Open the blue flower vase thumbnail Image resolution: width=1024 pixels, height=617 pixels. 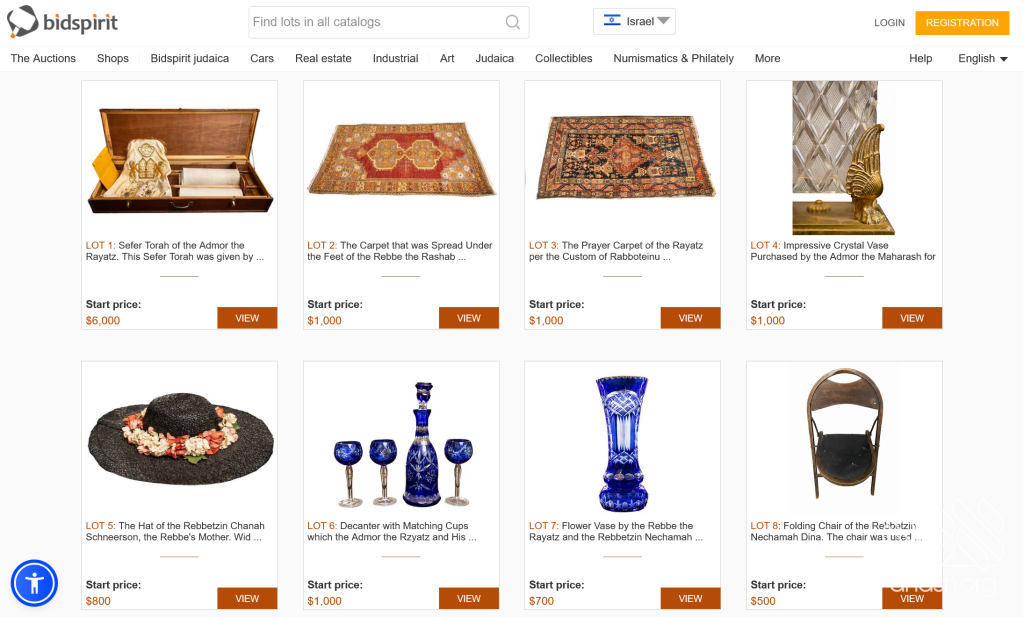pyautogui.click(x=622, y=443)
